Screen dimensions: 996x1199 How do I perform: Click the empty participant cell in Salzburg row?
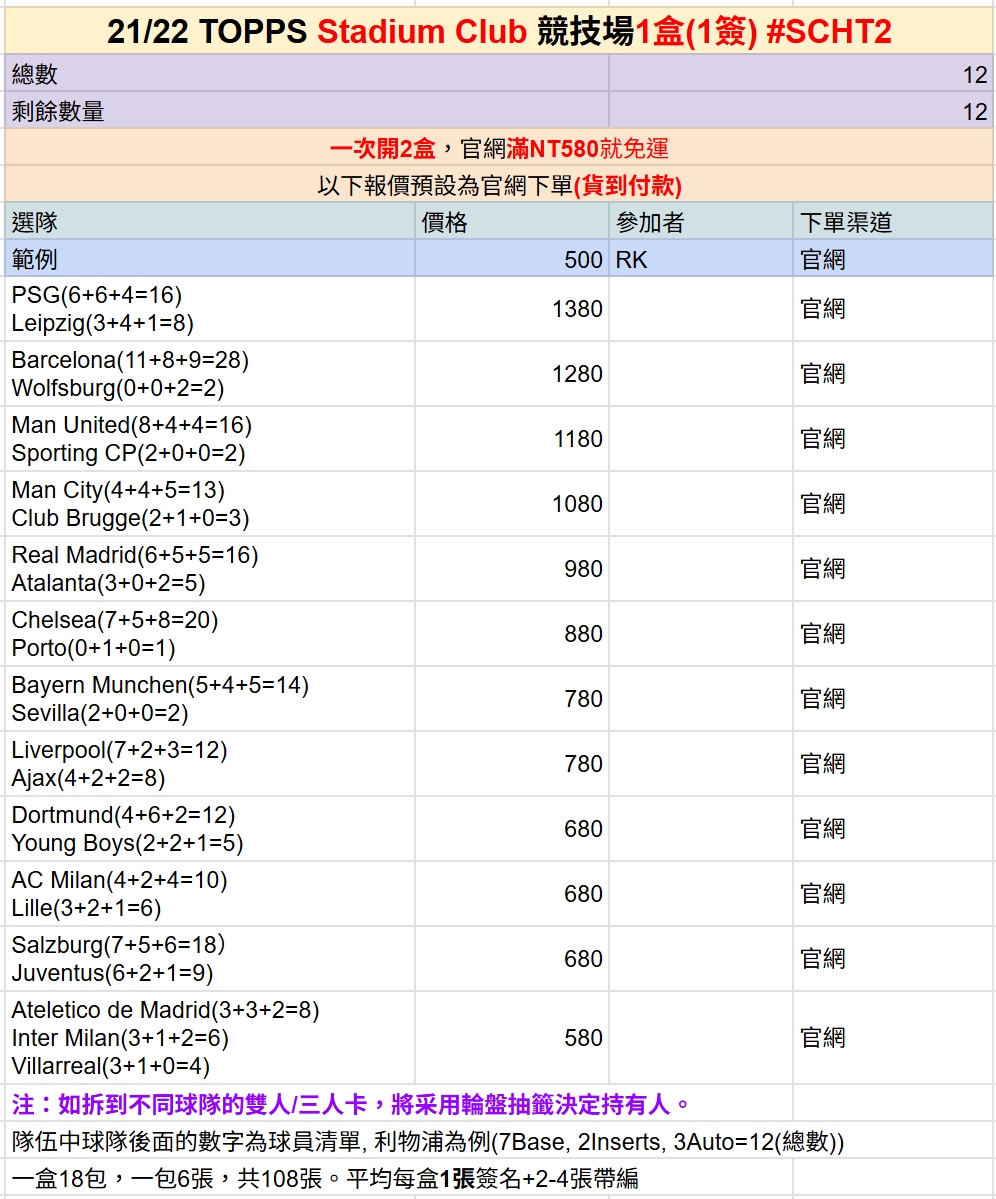tap(701, 959)
